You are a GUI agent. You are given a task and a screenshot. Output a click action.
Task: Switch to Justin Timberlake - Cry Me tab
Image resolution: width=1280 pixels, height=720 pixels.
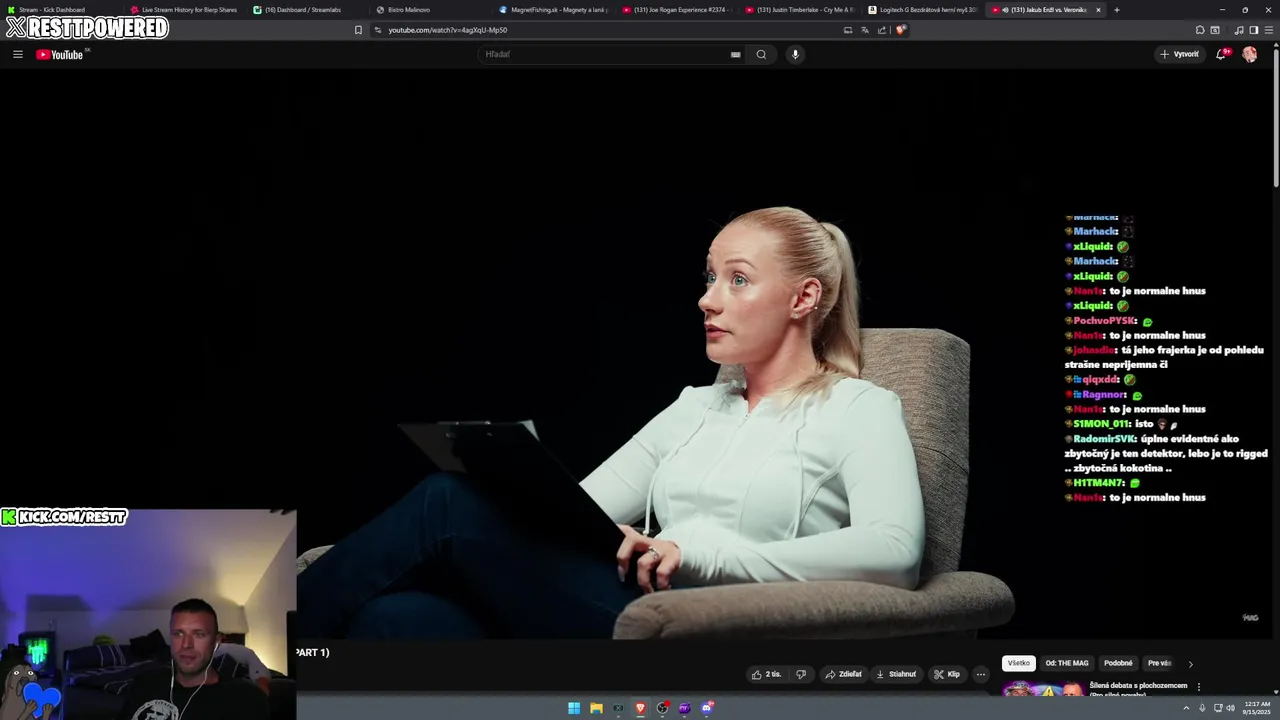(799, 10)
